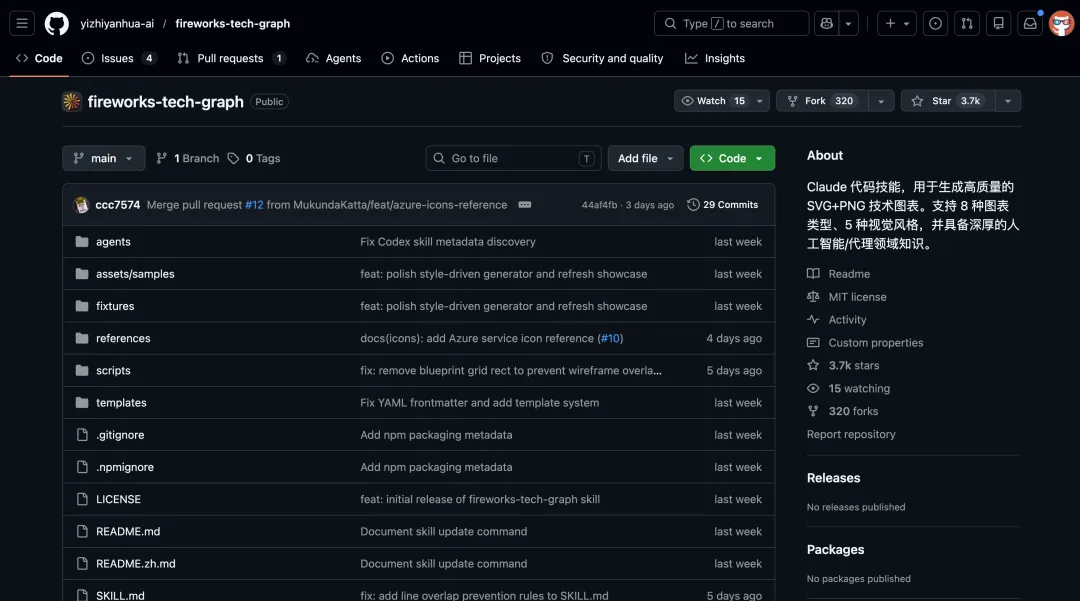
Task: Open the notifications inbox icon
Action: click(1029, 23)
